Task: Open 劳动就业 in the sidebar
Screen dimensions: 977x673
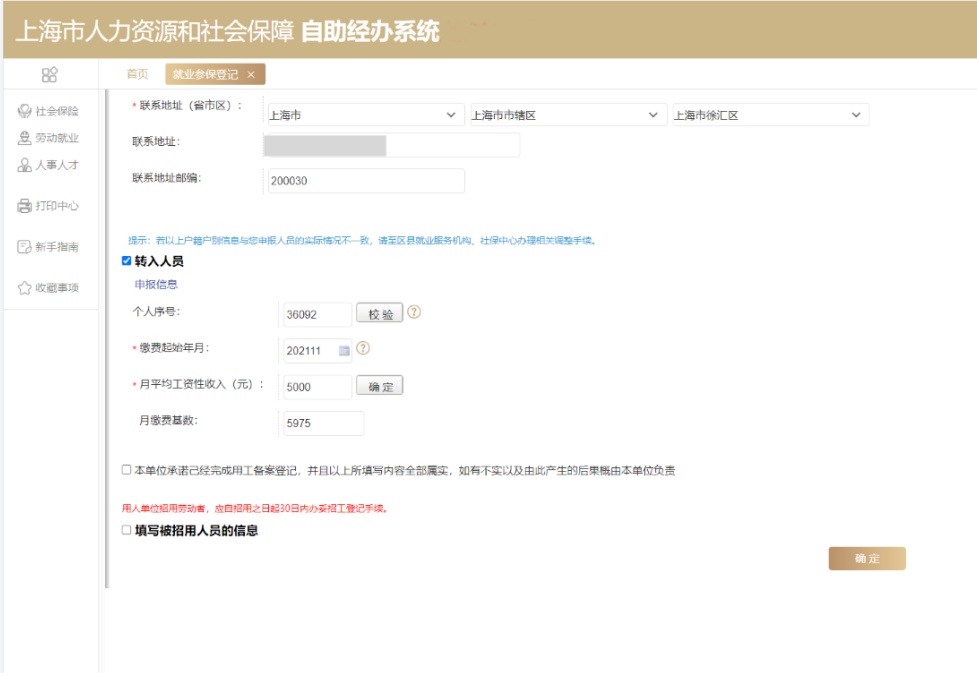Action: (x=49, y=138)
